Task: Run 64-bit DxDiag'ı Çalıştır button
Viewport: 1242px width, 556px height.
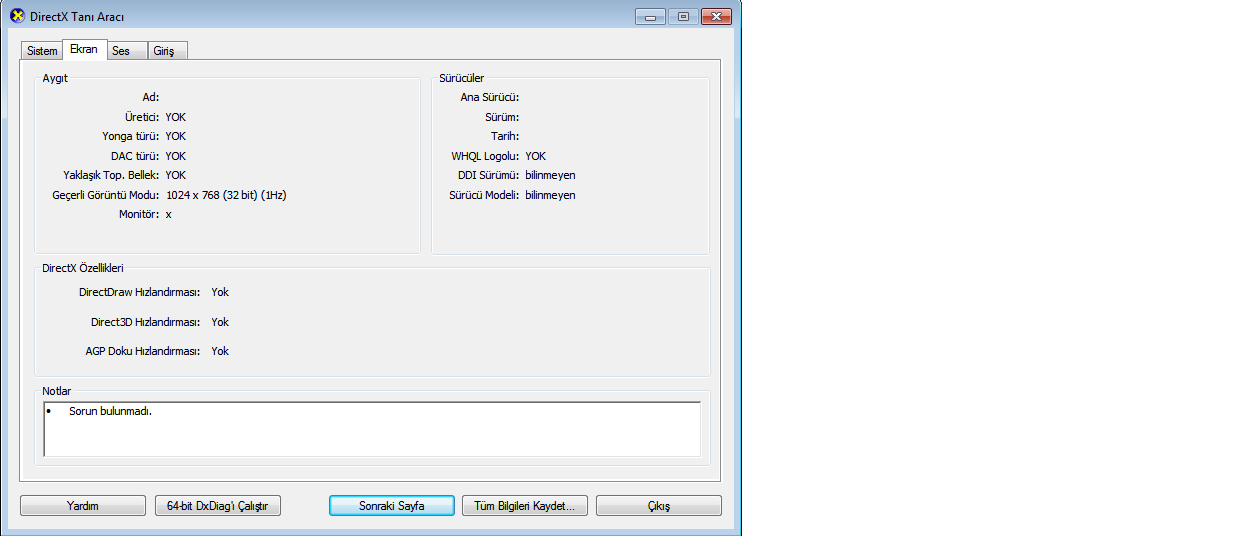Action: [x=218, y=506]
